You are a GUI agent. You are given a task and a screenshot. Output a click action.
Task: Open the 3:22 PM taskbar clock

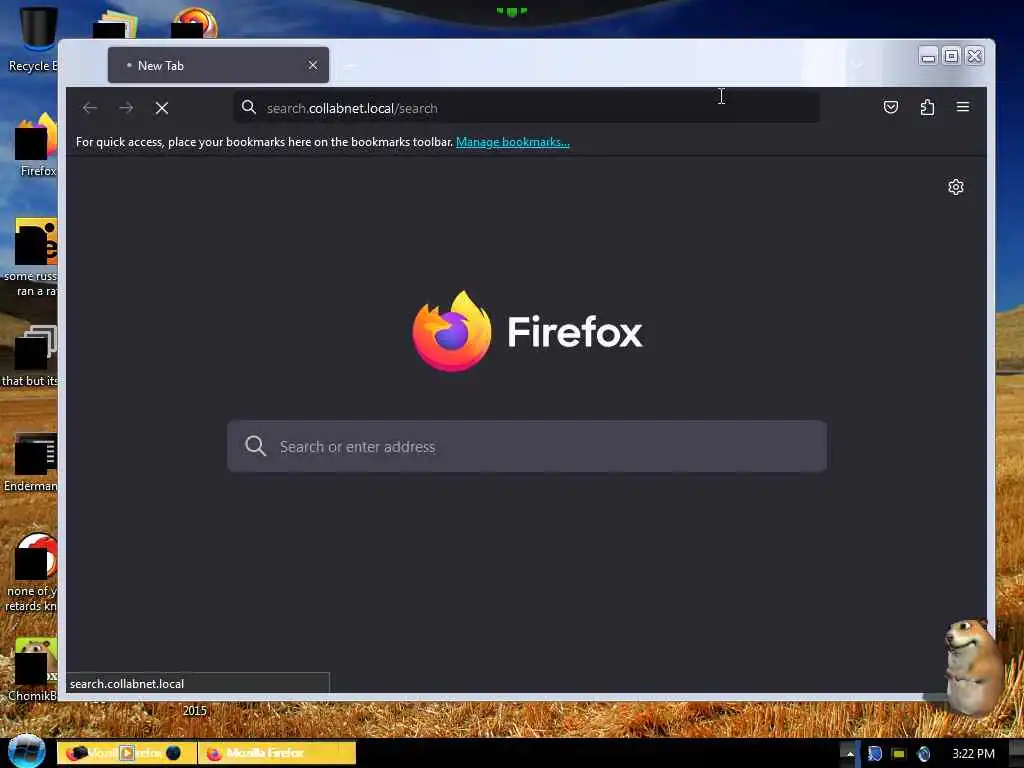pyautogui.click(x=973, y=754)
